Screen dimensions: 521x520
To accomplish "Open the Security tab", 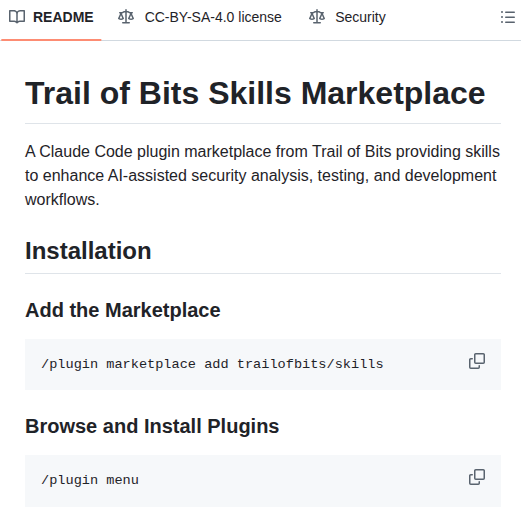I will coord(347,17).
